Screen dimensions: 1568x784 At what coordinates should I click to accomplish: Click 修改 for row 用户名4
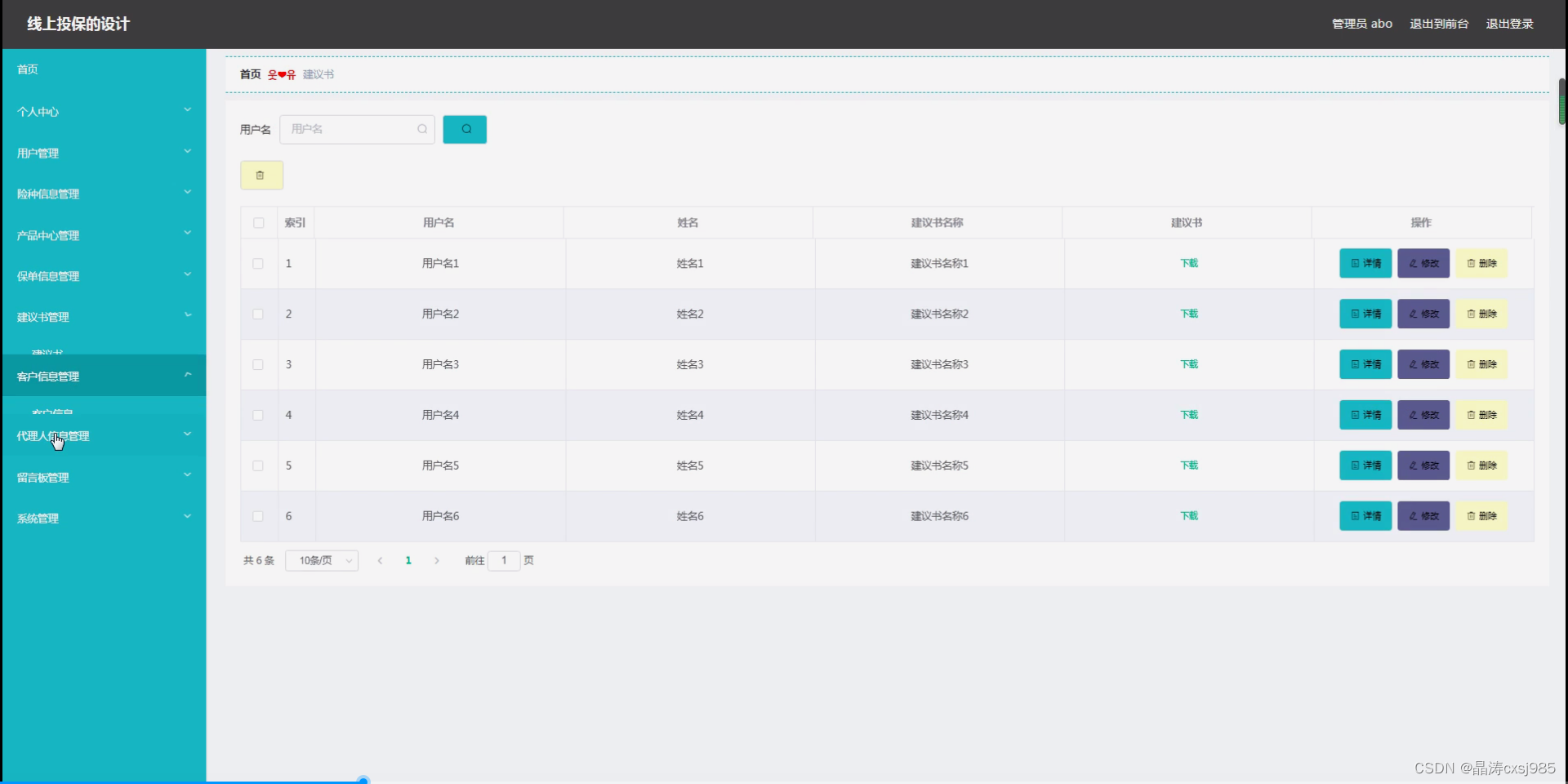click(x=1423, y=415)
